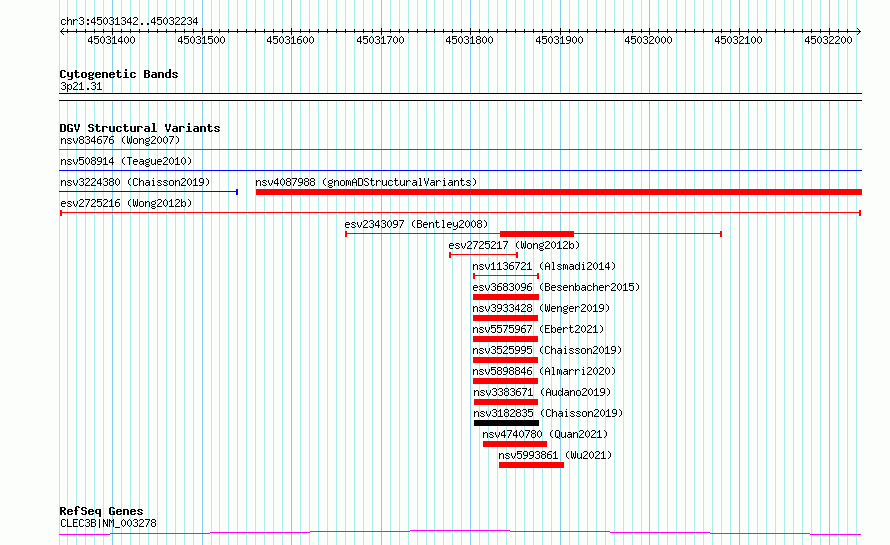This screenshot has height=545, width=890.
Task: Select the nsv508914 (Teague2010) variant label
Action: [x=125, y=162]
